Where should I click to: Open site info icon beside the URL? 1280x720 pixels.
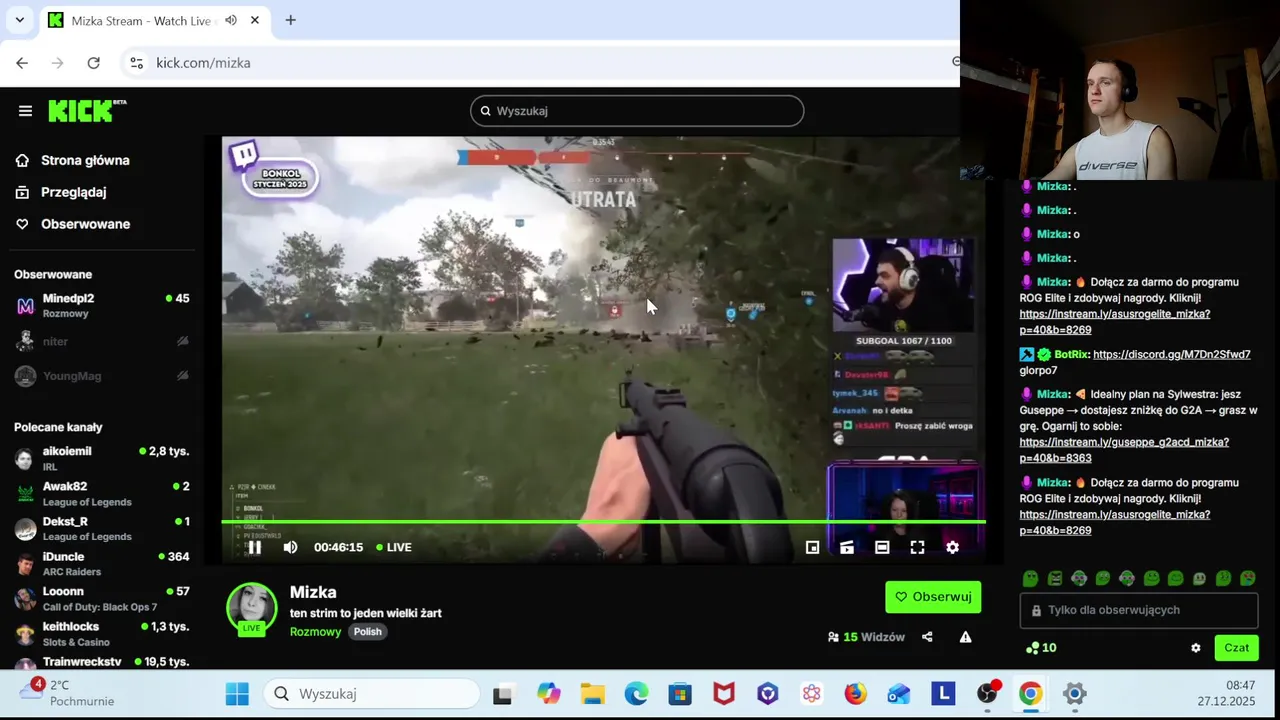point(137,63)
